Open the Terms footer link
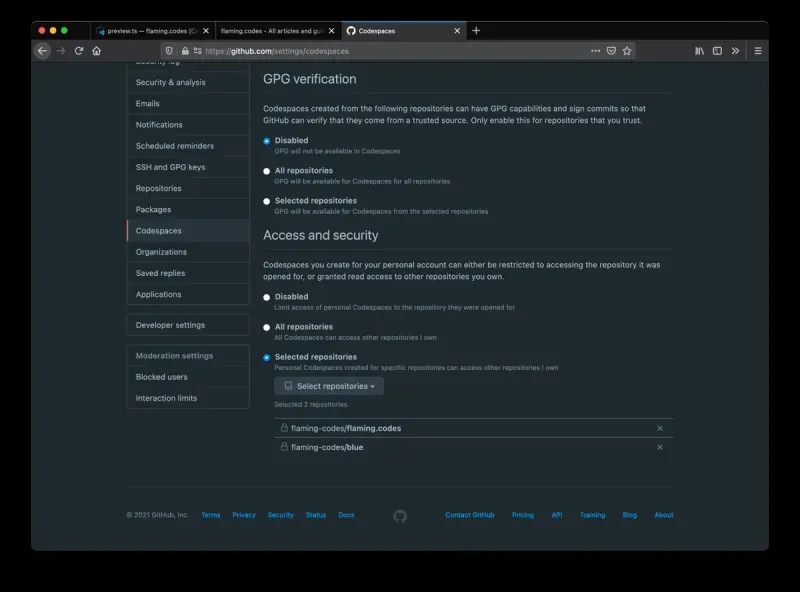 pos(211,515)
